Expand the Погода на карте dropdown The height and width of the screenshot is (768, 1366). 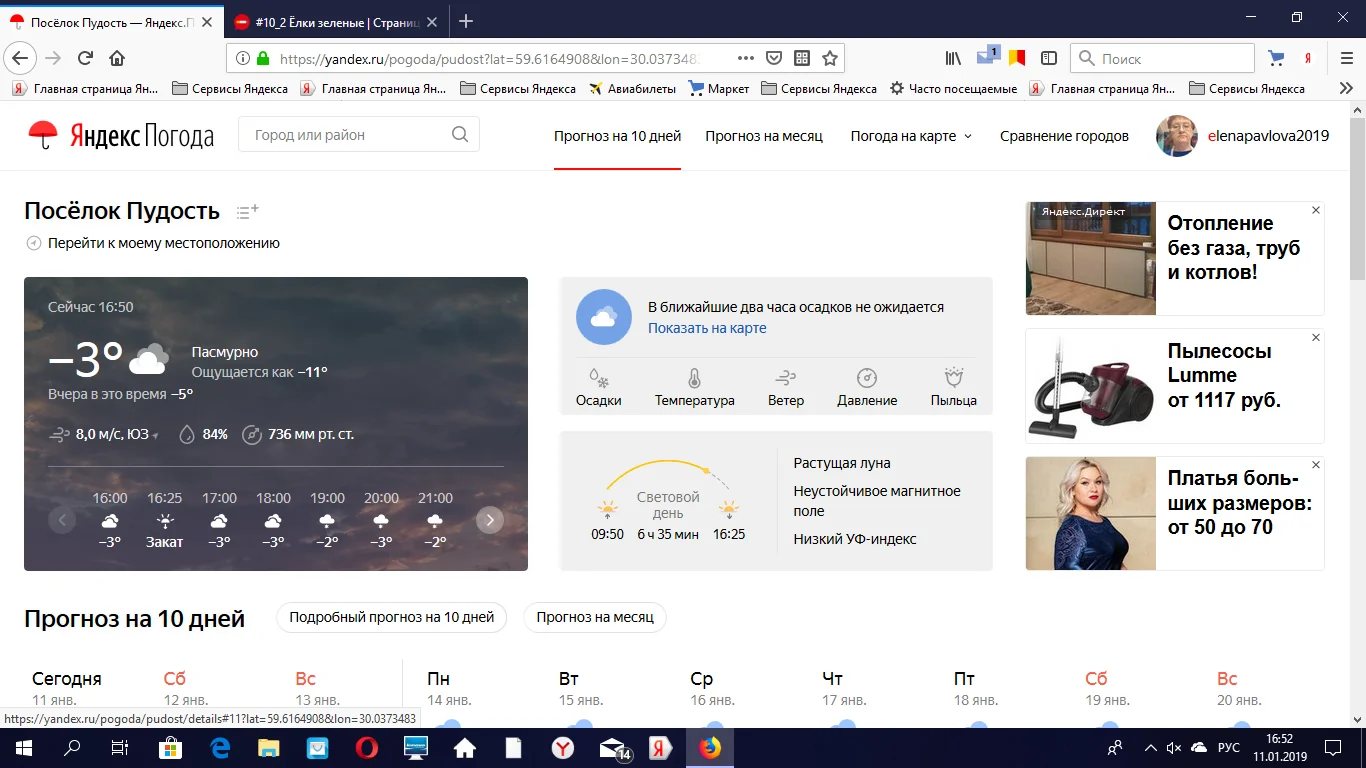pyautogui.click(x=910, y=136)
